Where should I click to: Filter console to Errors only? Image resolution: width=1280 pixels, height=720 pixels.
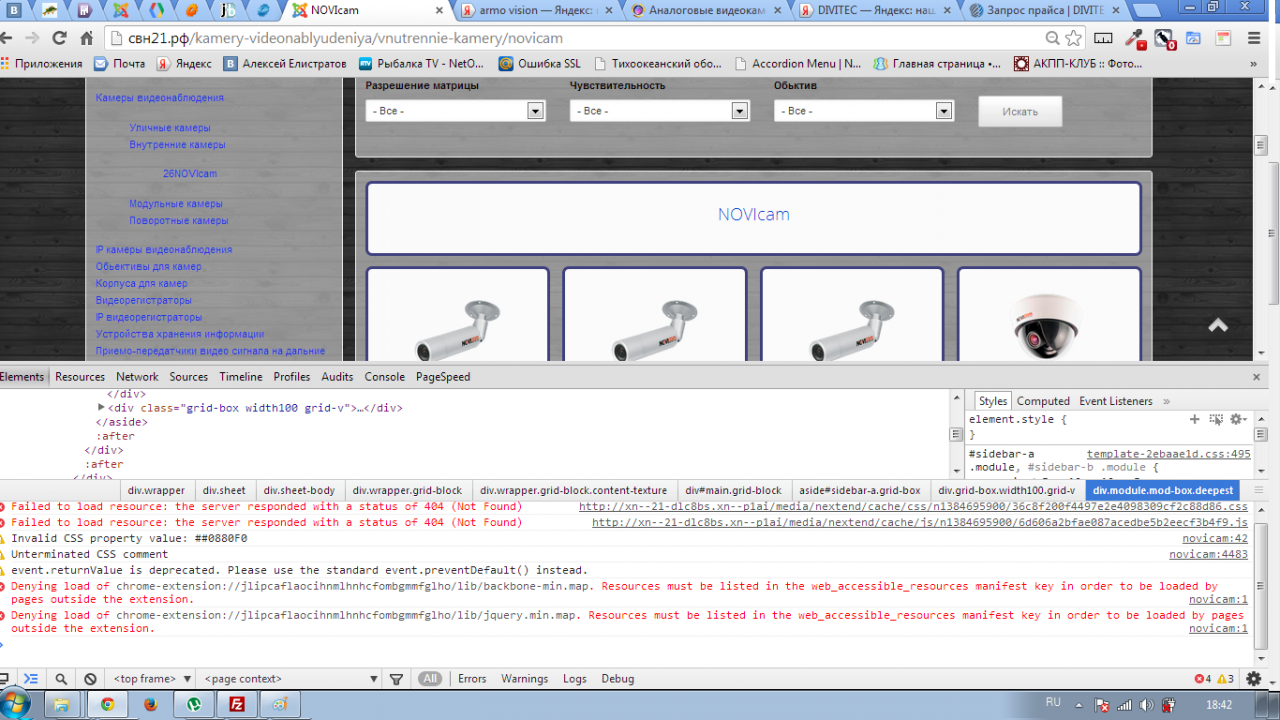point(472,679)
